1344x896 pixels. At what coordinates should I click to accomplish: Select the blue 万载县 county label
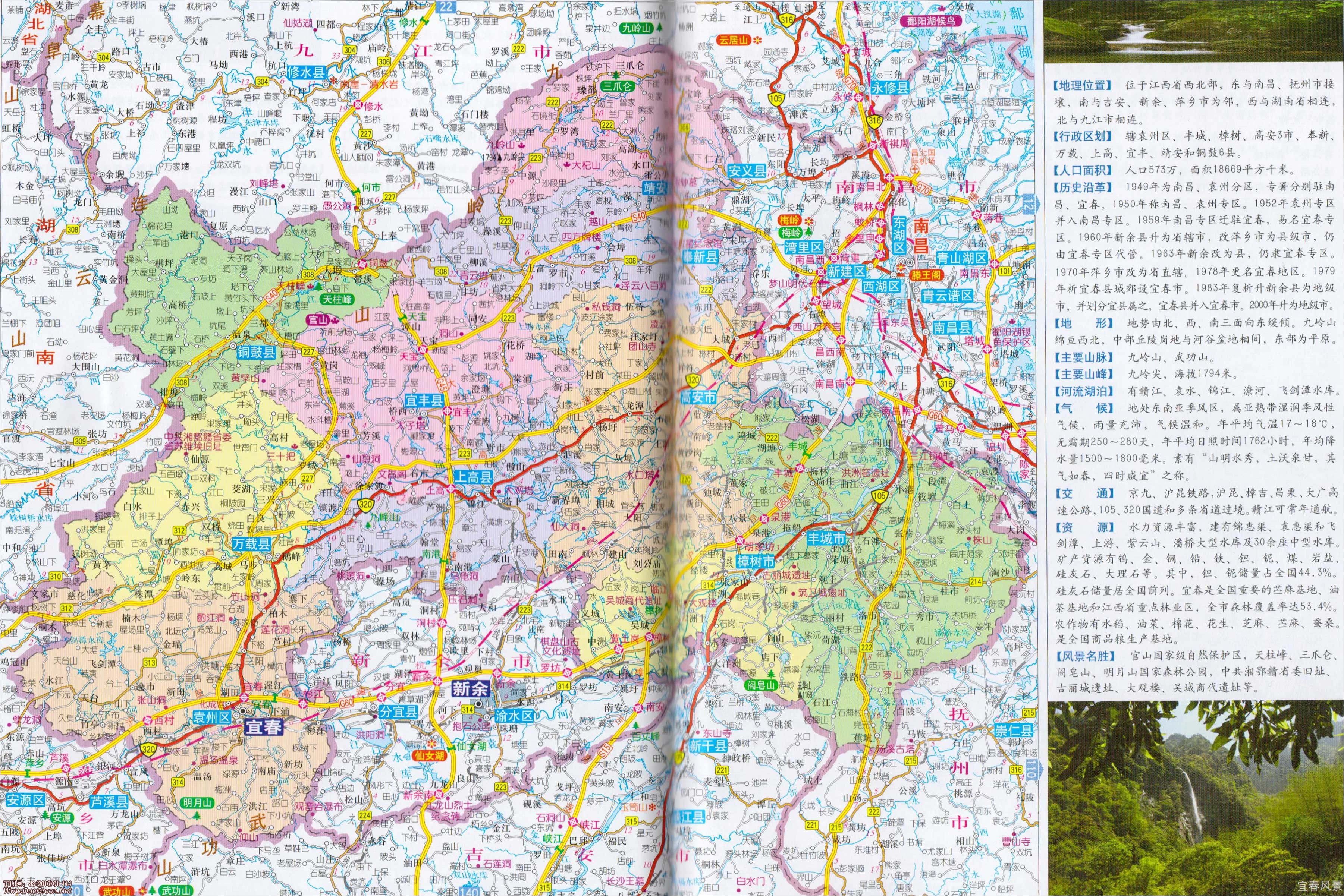pos(252,543)
